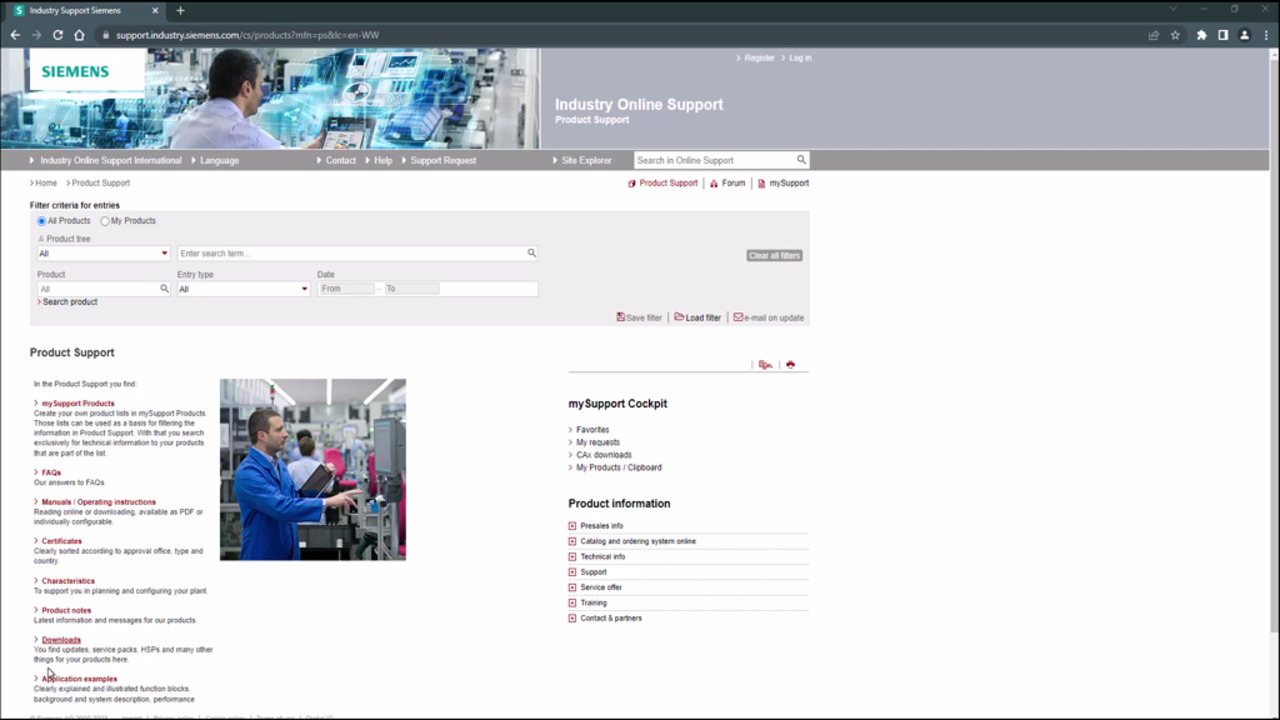Open the FAQs link under Product Support
Screen dimensions: 1280x720
pyautogui.click(x=51, y=472)
